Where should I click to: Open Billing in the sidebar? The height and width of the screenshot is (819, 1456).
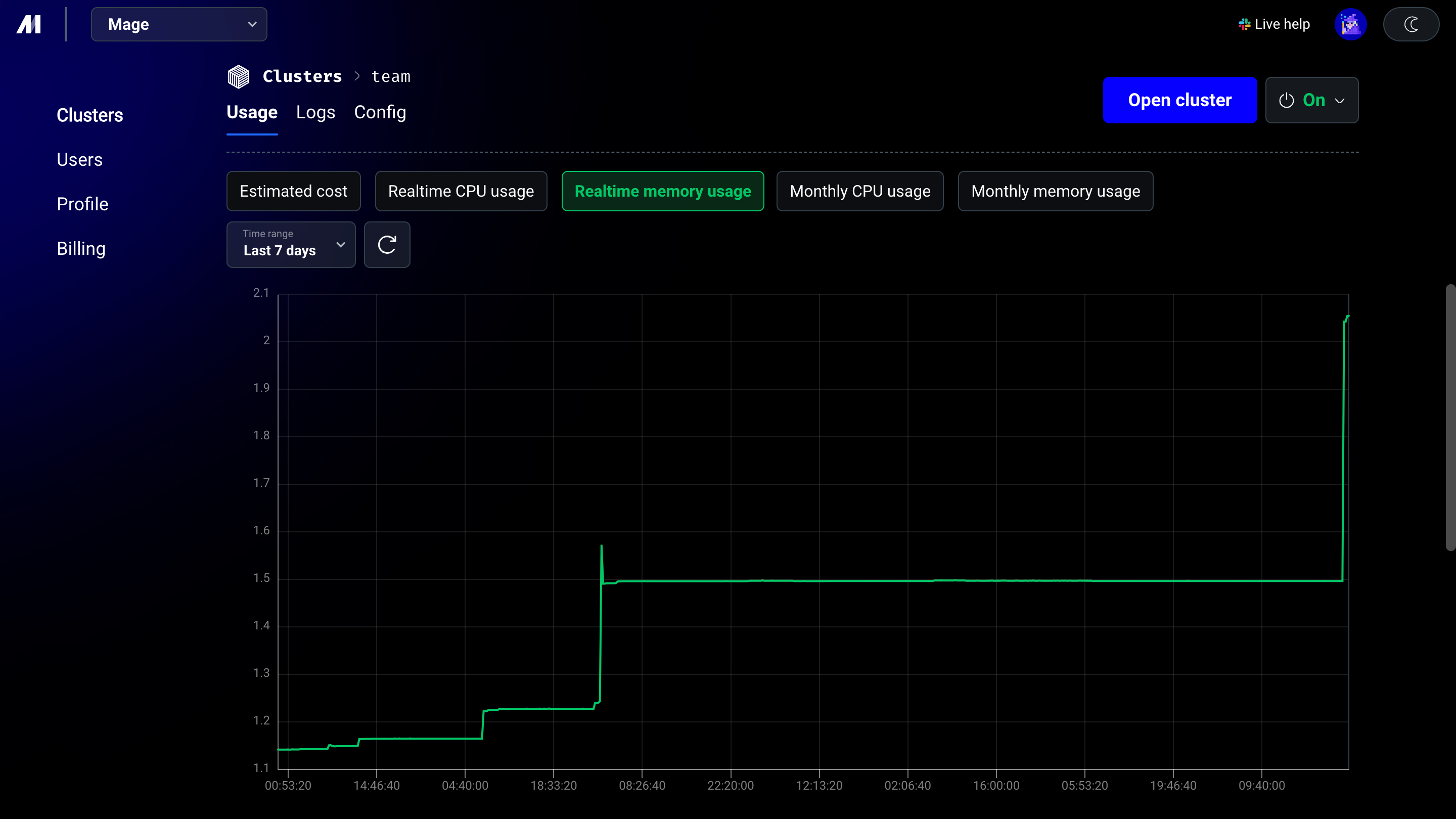81,249
